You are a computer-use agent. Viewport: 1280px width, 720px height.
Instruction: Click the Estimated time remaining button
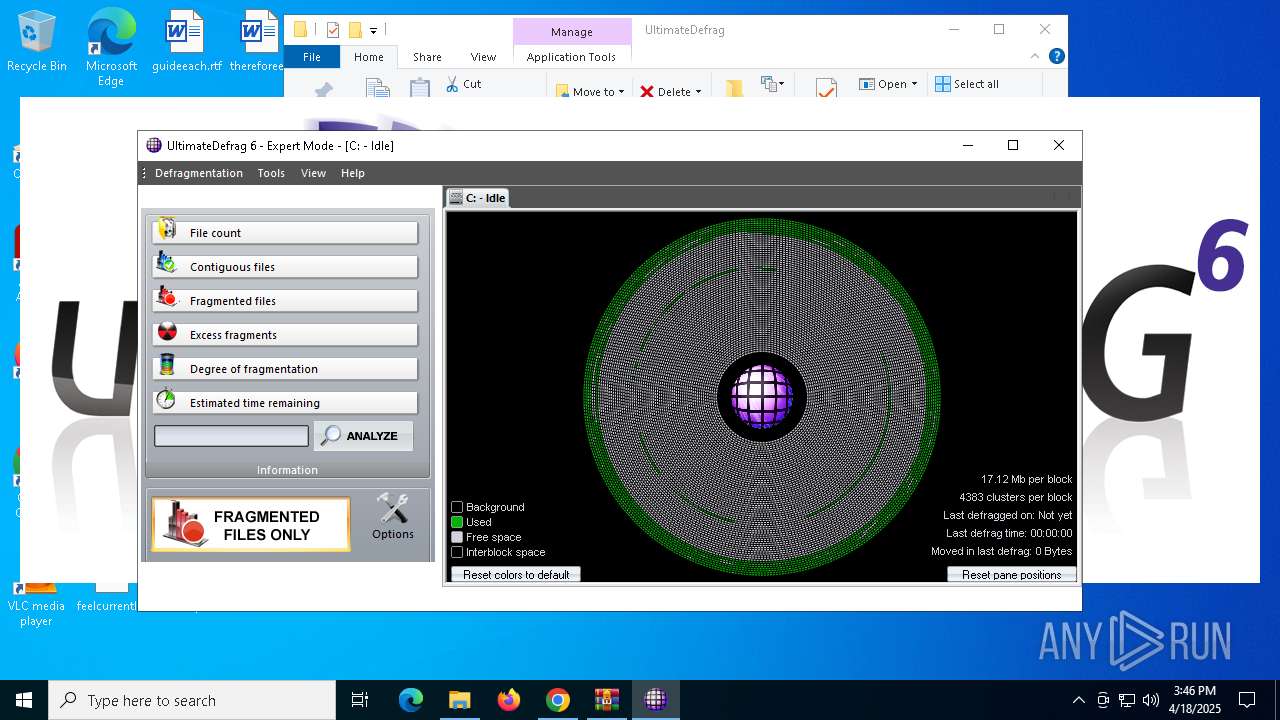click(285, 402)
